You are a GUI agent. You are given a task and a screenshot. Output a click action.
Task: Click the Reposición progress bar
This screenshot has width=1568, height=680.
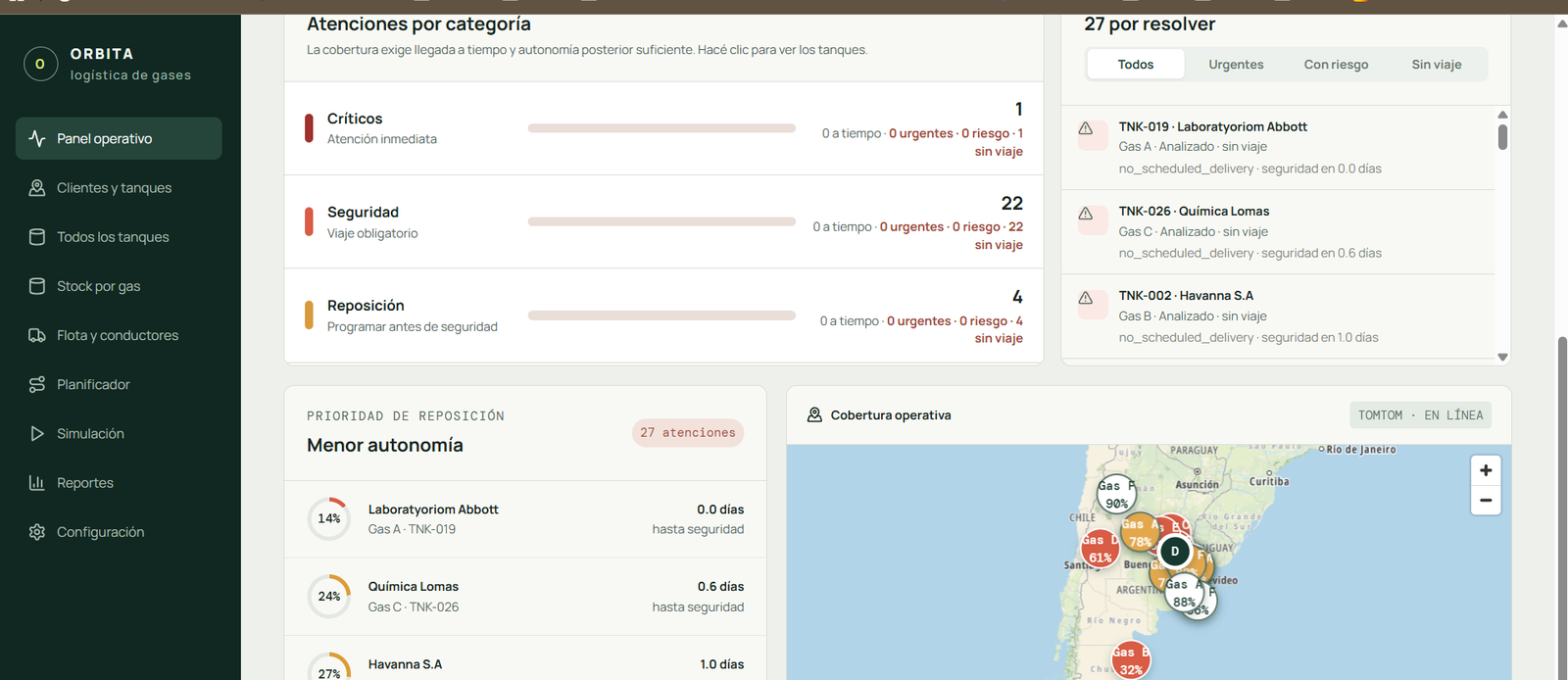[x=661, y=316]
